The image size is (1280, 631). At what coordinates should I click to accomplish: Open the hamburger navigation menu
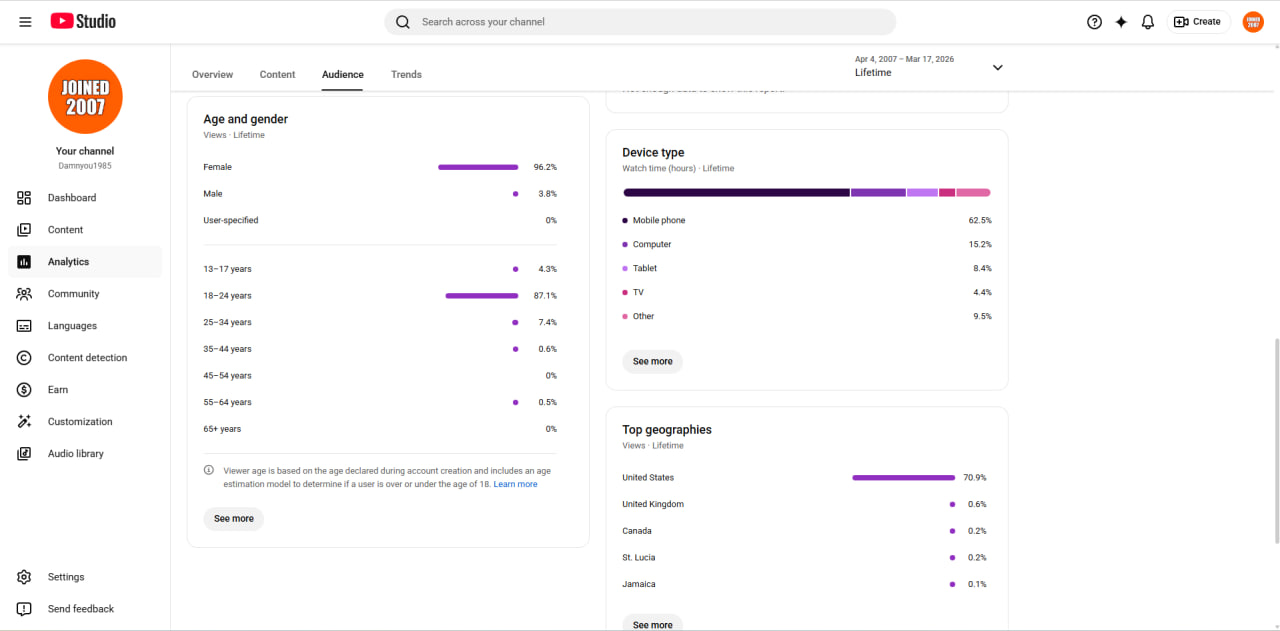coord(25,22)
